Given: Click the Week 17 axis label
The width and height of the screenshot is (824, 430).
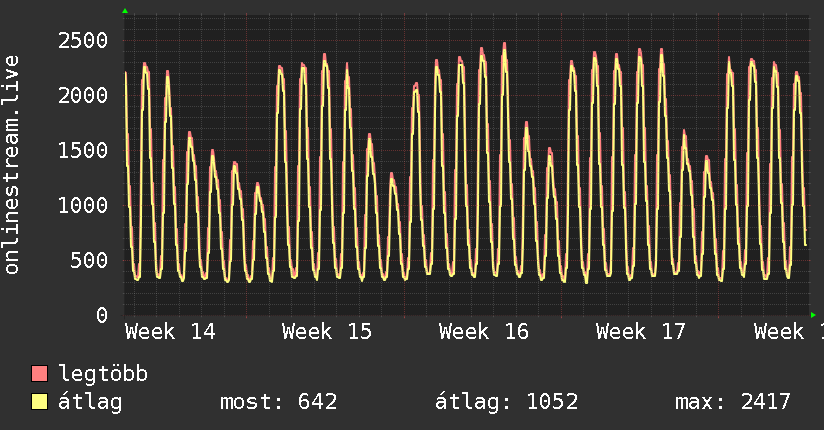Looking at the screenshot, I should tap(641, 332).
